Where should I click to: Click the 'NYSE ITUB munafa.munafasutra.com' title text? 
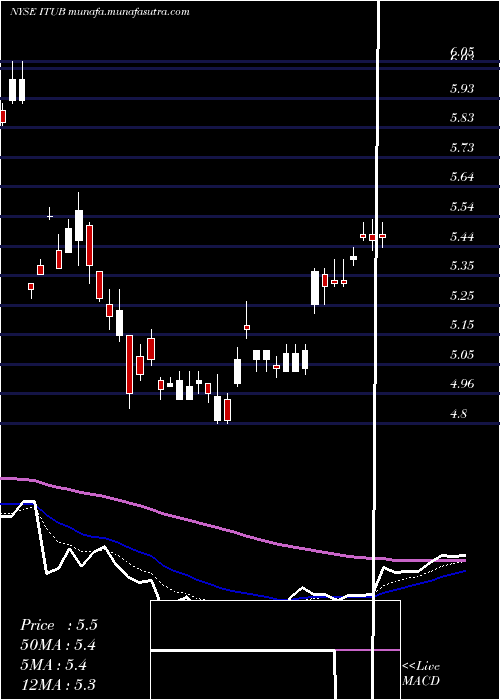tap(100, 12)
